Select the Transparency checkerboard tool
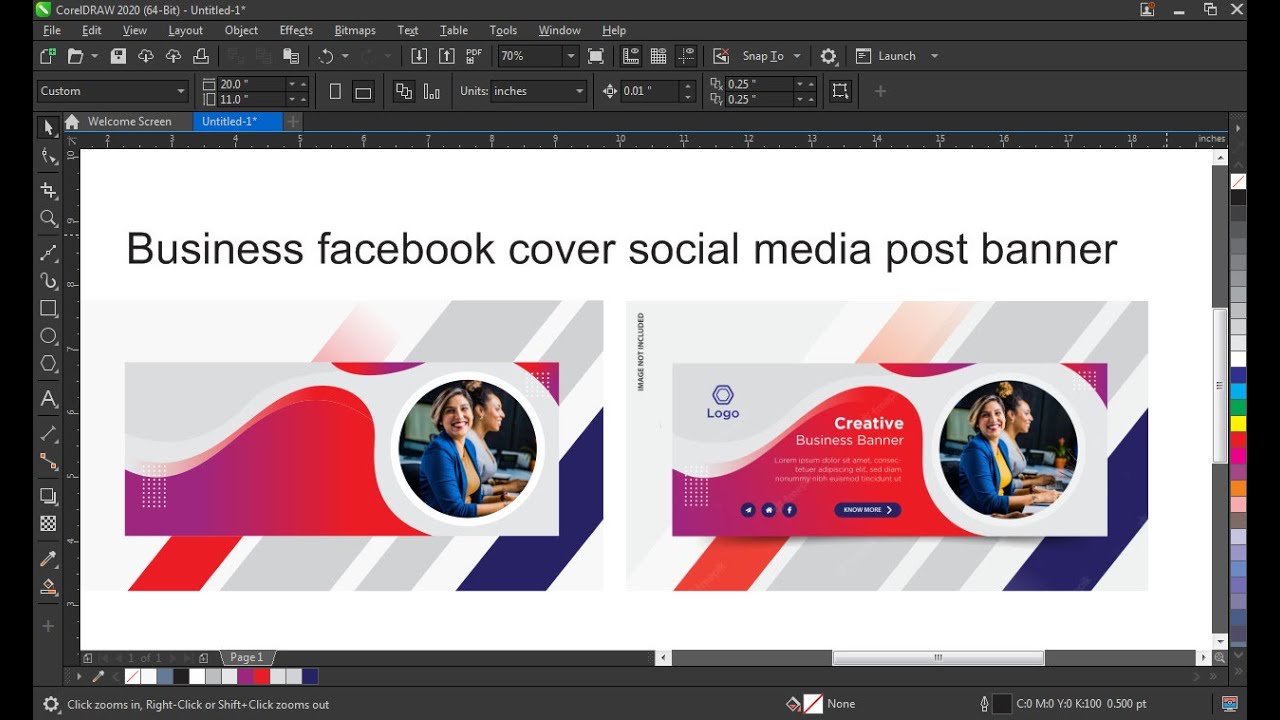The height and width of the screenshot is (720, 1280). click(x=48, y=523)
